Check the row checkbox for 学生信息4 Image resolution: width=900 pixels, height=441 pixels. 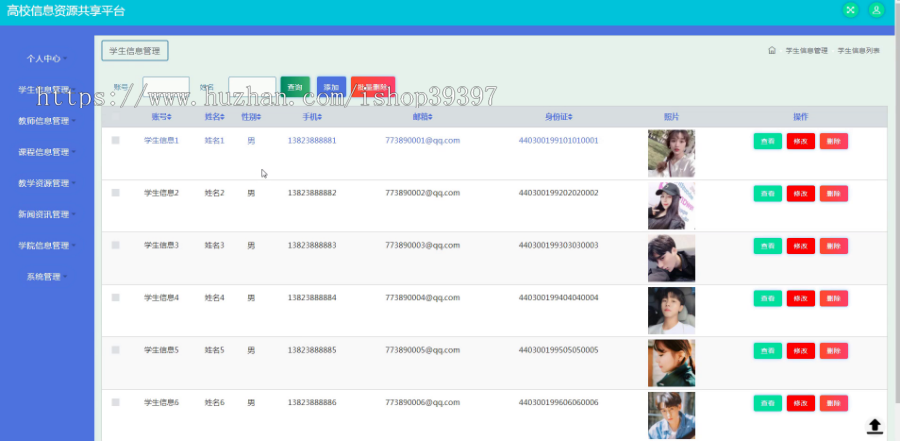(x=115, y=297)
